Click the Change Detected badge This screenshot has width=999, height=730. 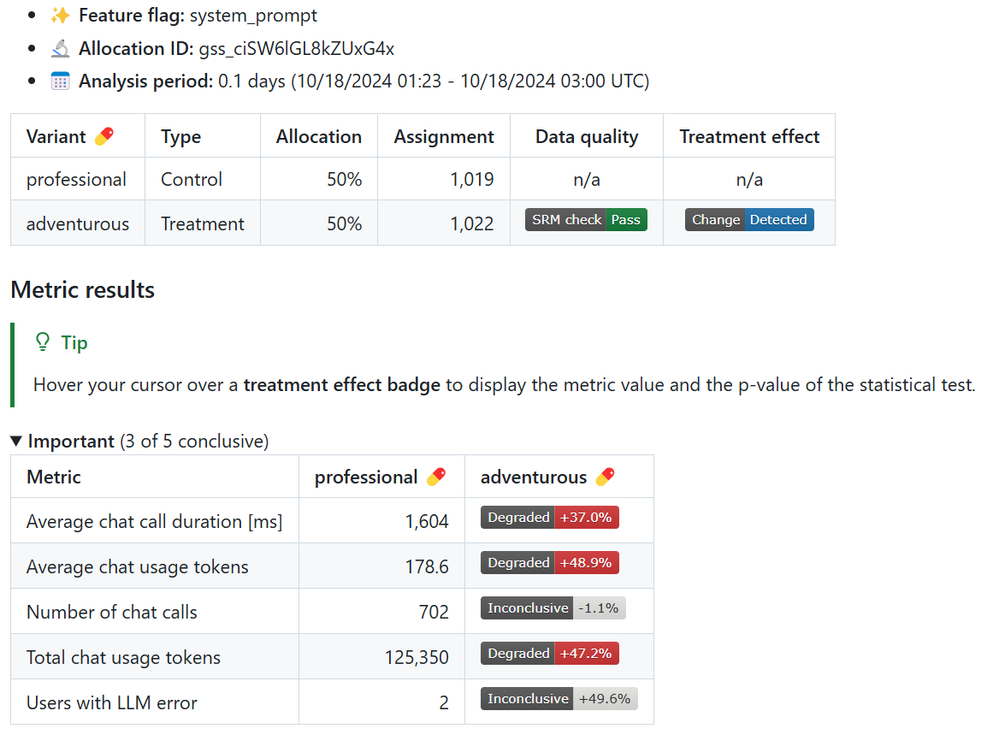[x=749, y=220]
